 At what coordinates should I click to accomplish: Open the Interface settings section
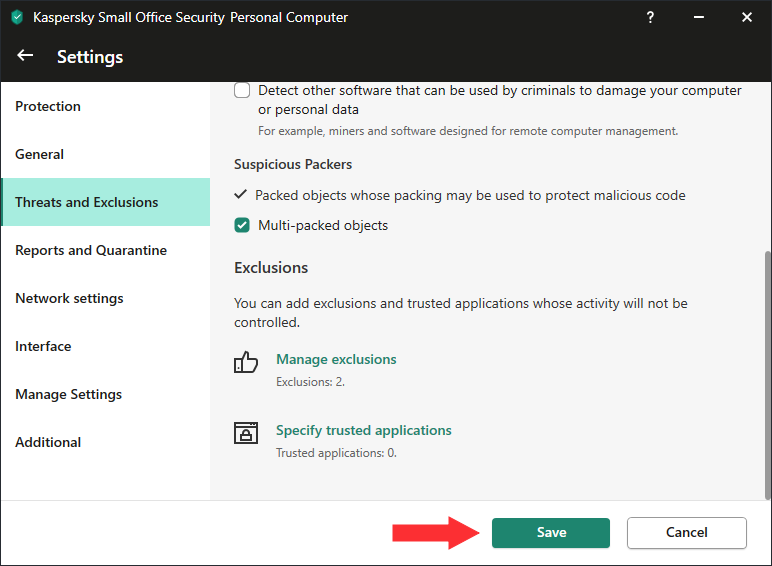(x=105, y=346)
